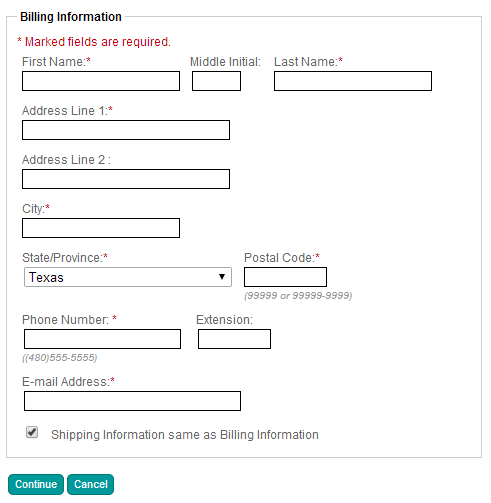Click the First Name input field
The height and width of the screenshot is (503, 491).
[x=101, y=81]
